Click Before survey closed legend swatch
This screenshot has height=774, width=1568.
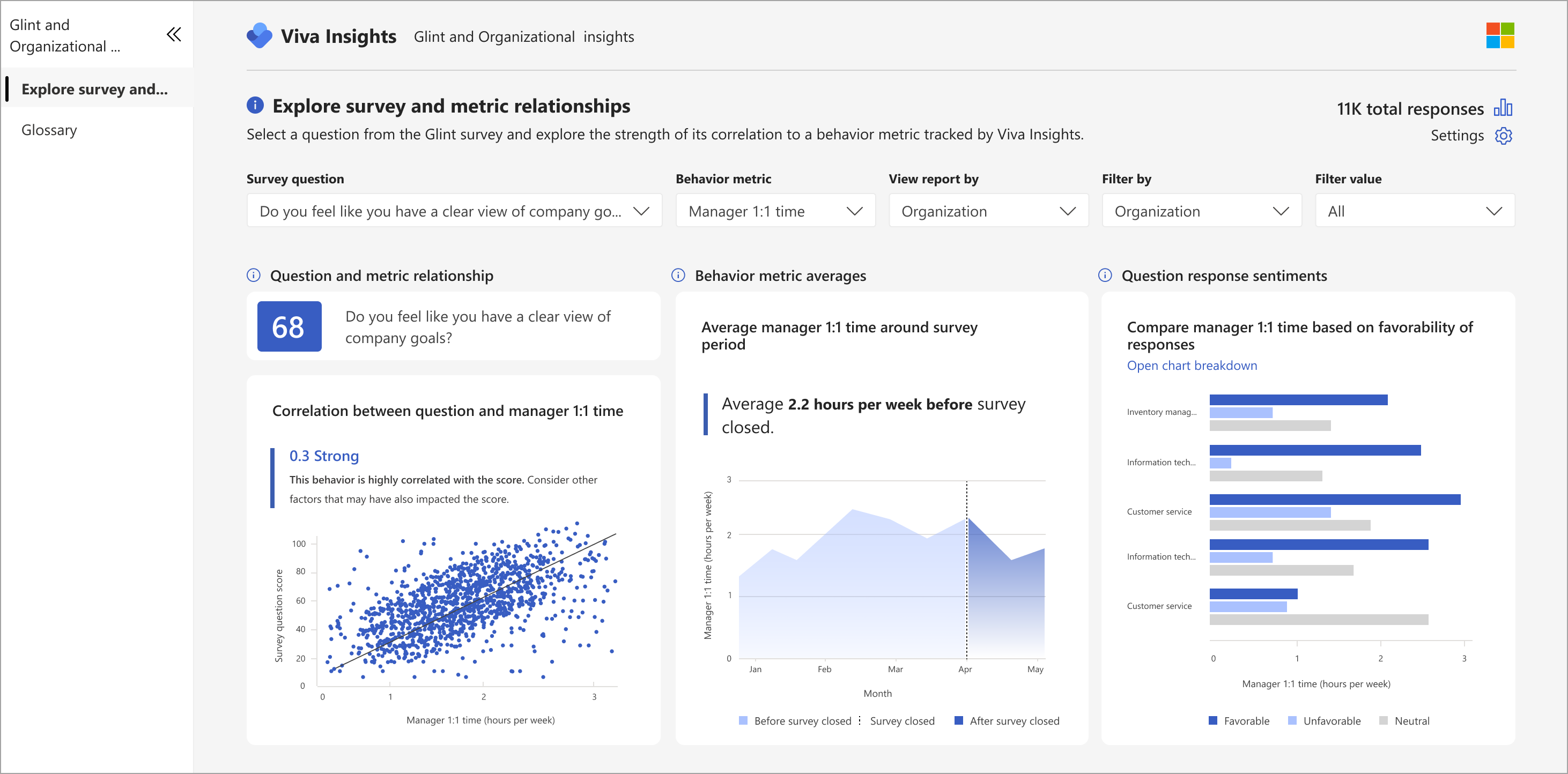[743, 720]
